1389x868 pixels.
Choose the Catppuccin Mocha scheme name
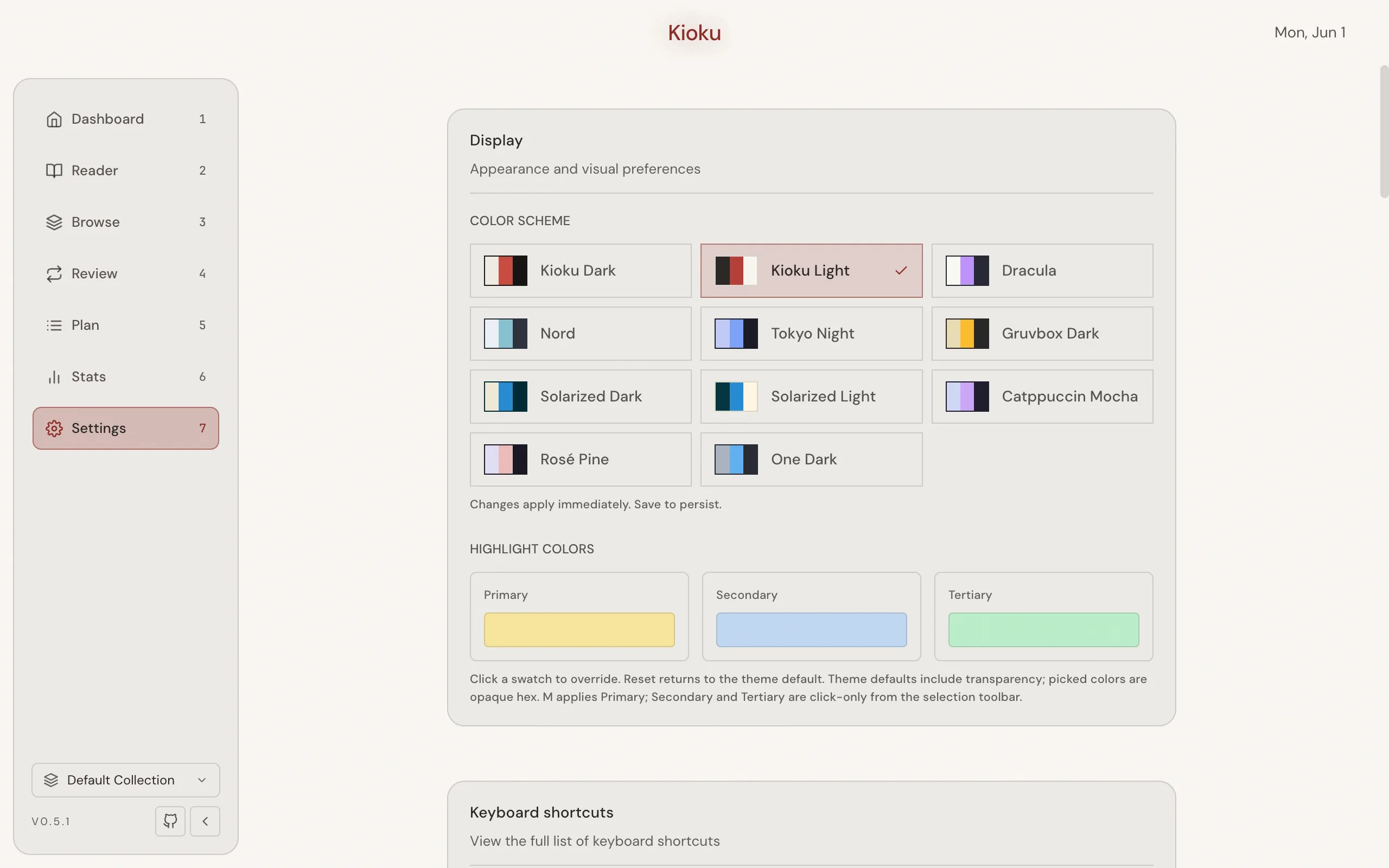pos(1069,397)
